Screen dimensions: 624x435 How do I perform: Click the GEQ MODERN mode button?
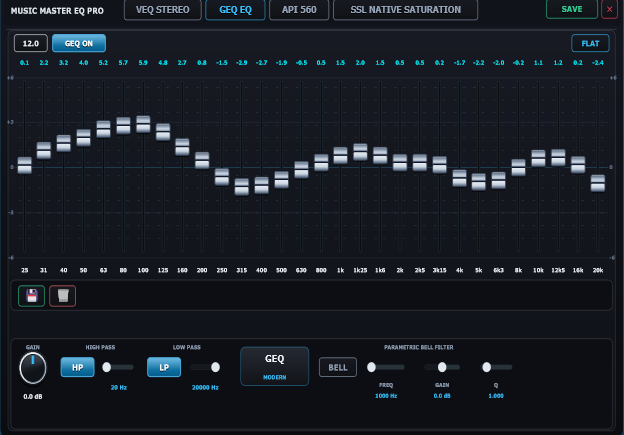pos(275,366)
